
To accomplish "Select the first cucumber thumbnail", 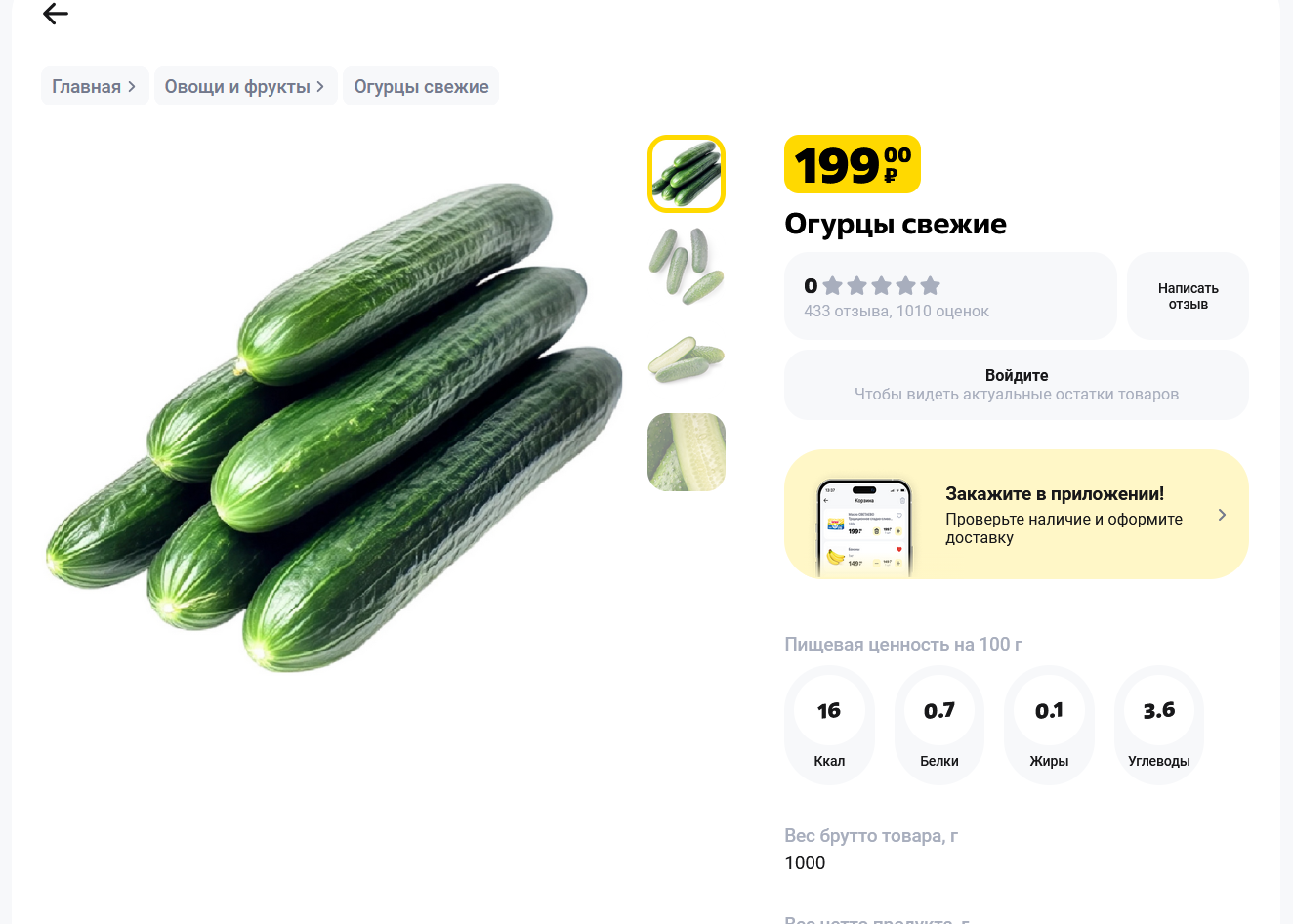I will click(x=687, y=174).
